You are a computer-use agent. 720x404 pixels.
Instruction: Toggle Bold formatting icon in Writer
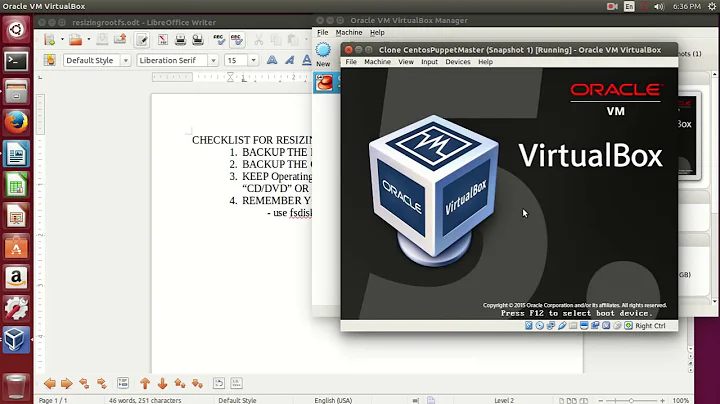pos(272,60)
